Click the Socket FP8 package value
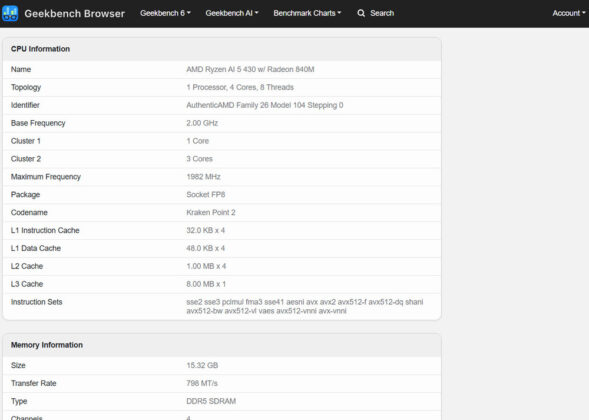The height and width of the screenshot is (420, 589). pyautogui.click(x=205, y=195)
